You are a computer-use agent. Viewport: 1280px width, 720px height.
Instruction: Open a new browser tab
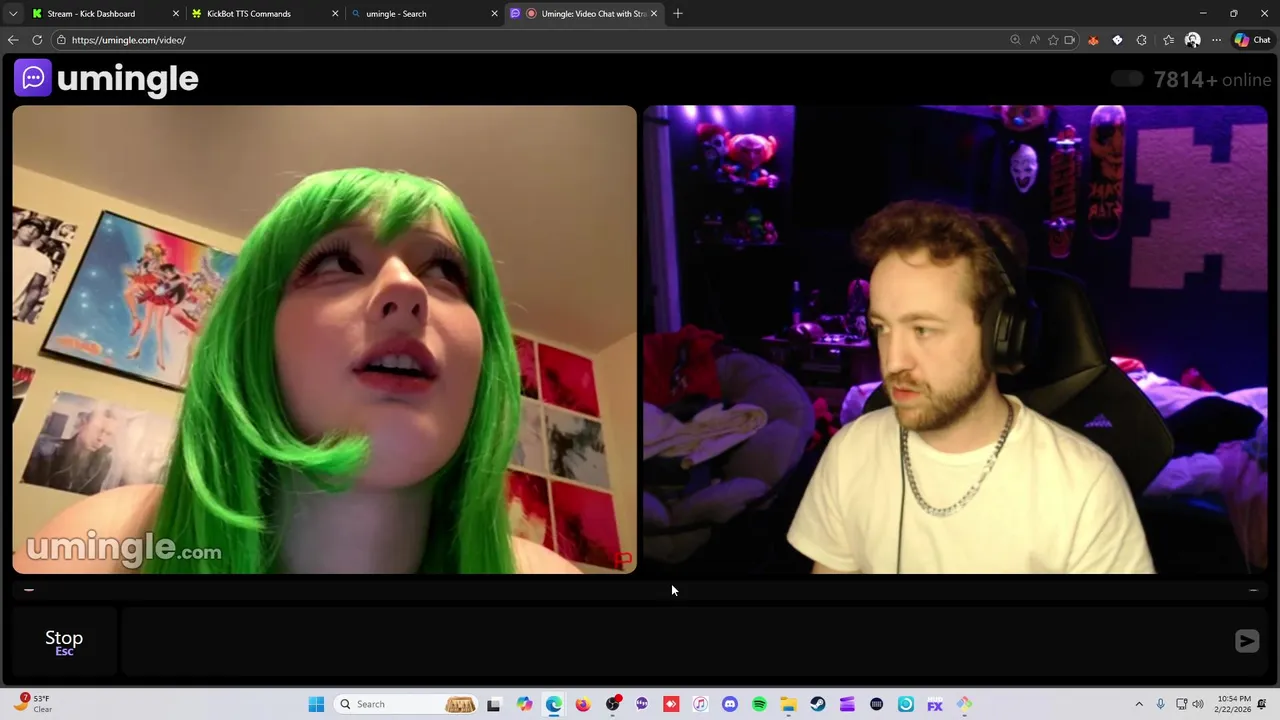[678, 14]
